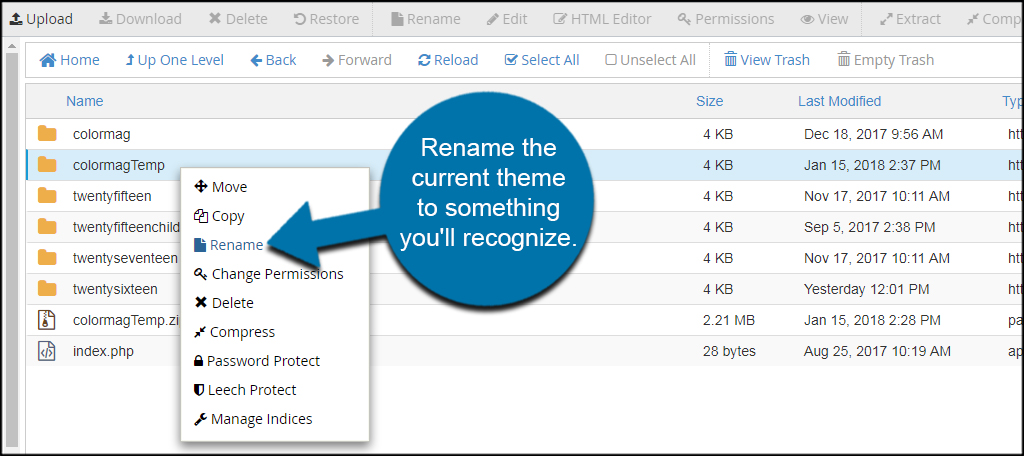The image size is (1024, 456).
Task: Click the Dec 18, 2017 9:56 AM date
Action: [873, 135]
